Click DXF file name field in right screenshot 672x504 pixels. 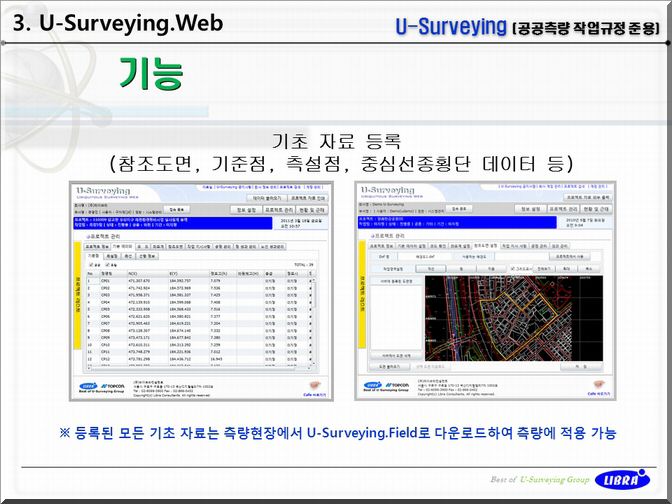click(x=425, y=257)
